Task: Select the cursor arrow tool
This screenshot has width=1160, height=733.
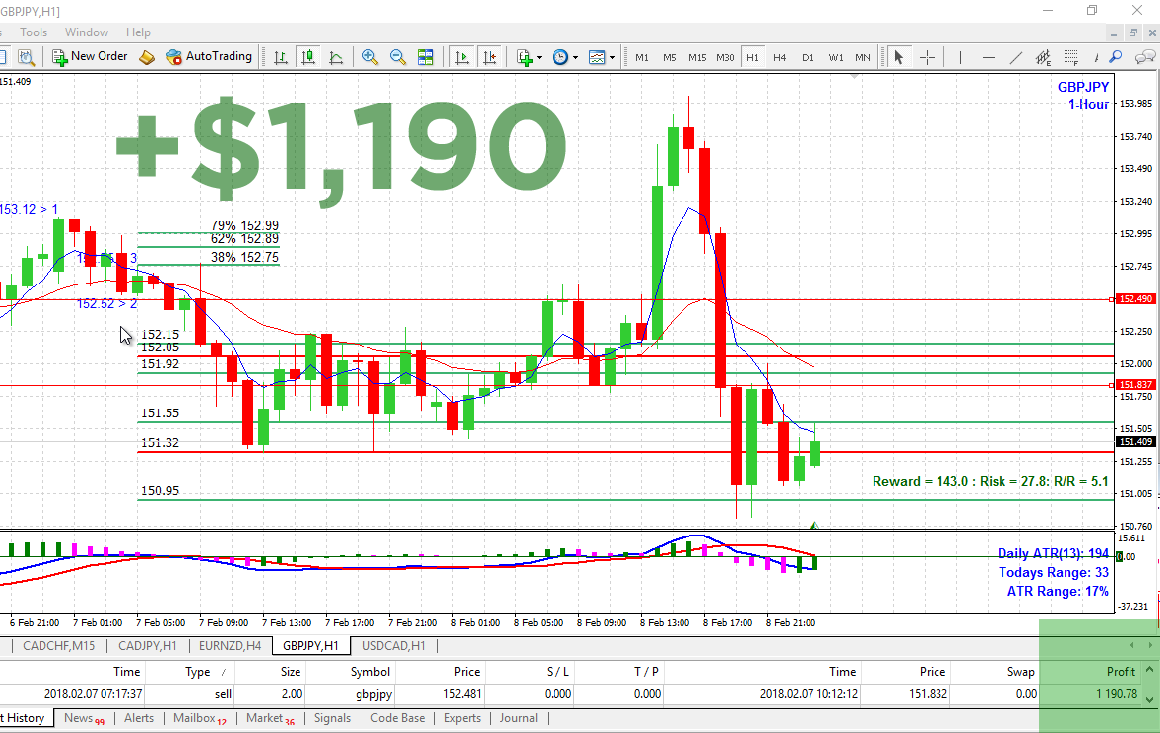Action: coord(899,57)
